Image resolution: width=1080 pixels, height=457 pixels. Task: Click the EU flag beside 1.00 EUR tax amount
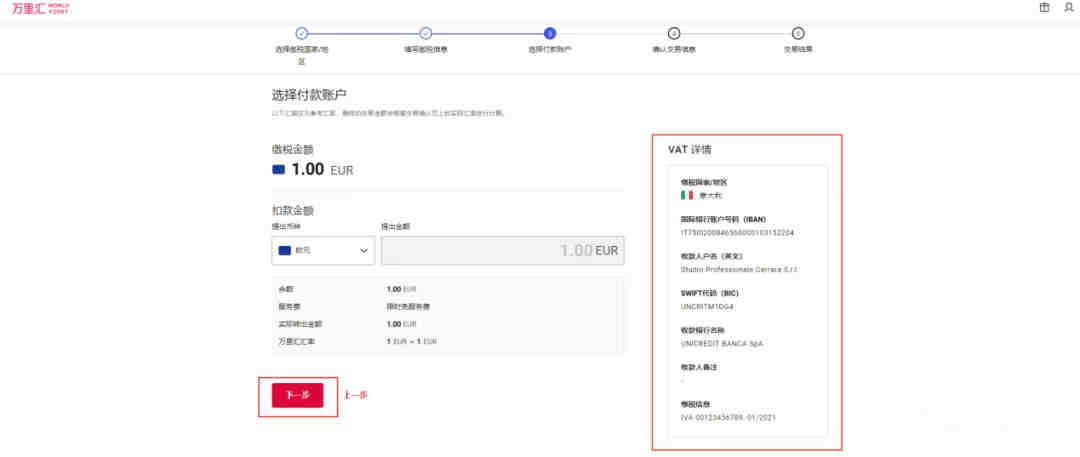(278, 170)
